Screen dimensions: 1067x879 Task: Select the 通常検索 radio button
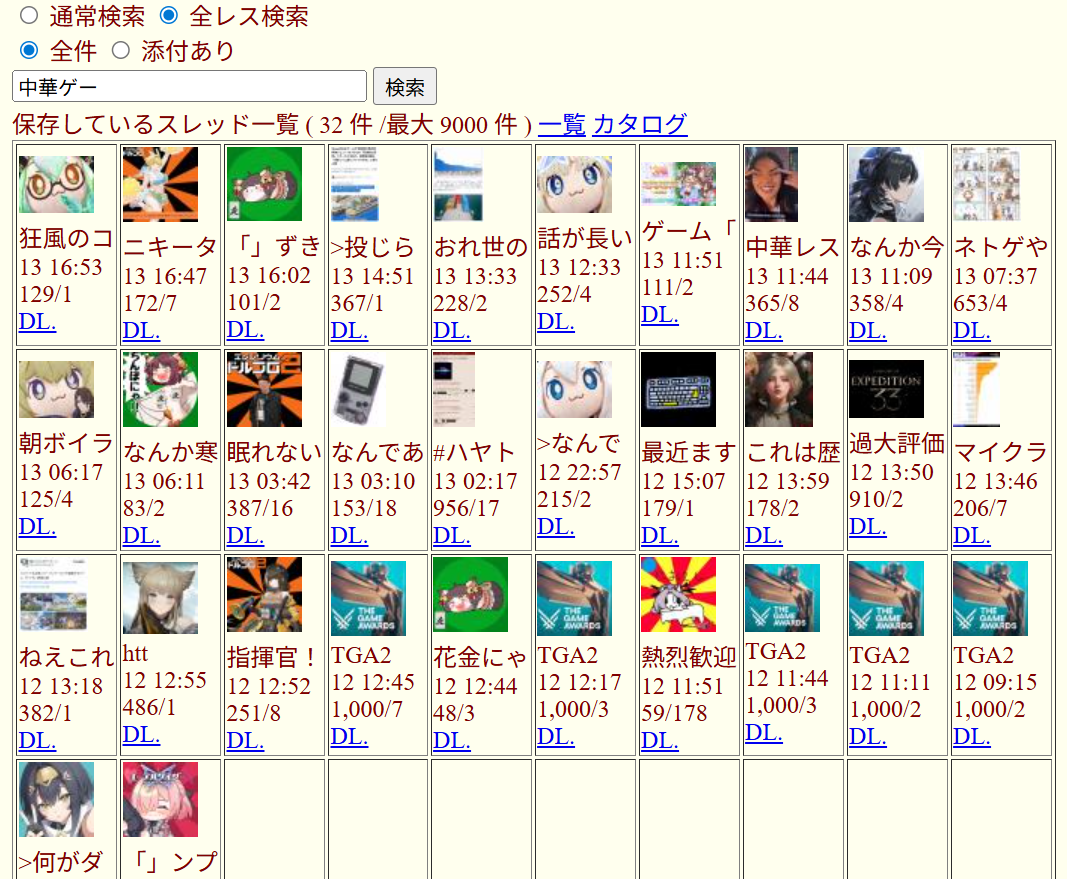[29, 15]
